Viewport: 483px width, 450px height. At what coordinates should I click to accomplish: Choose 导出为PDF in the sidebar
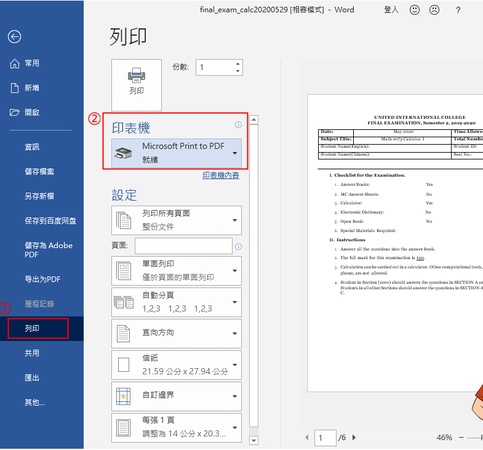tap(42, 279)
